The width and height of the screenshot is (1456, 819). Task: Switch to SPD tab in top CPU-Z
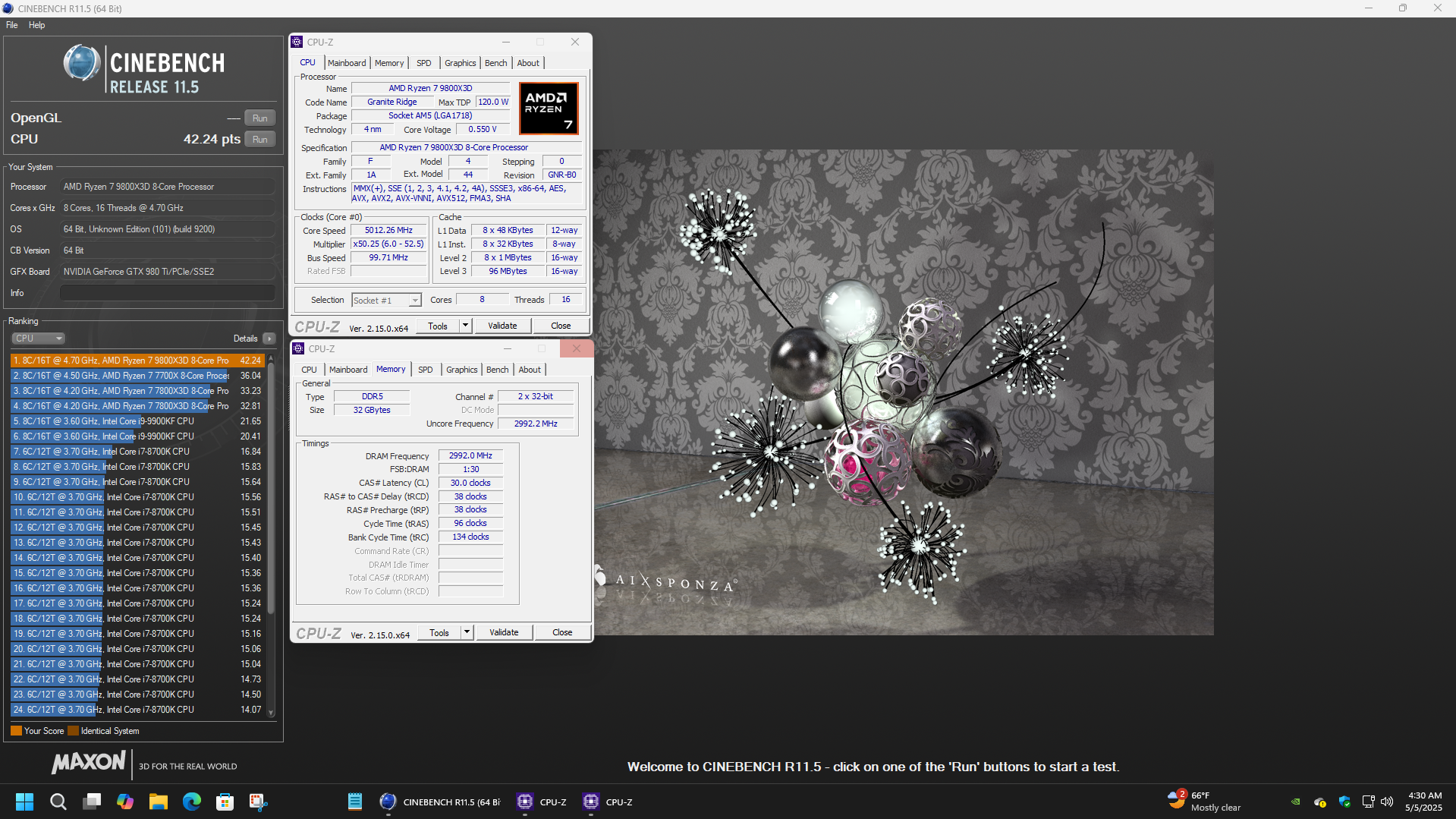click(424, 63)
